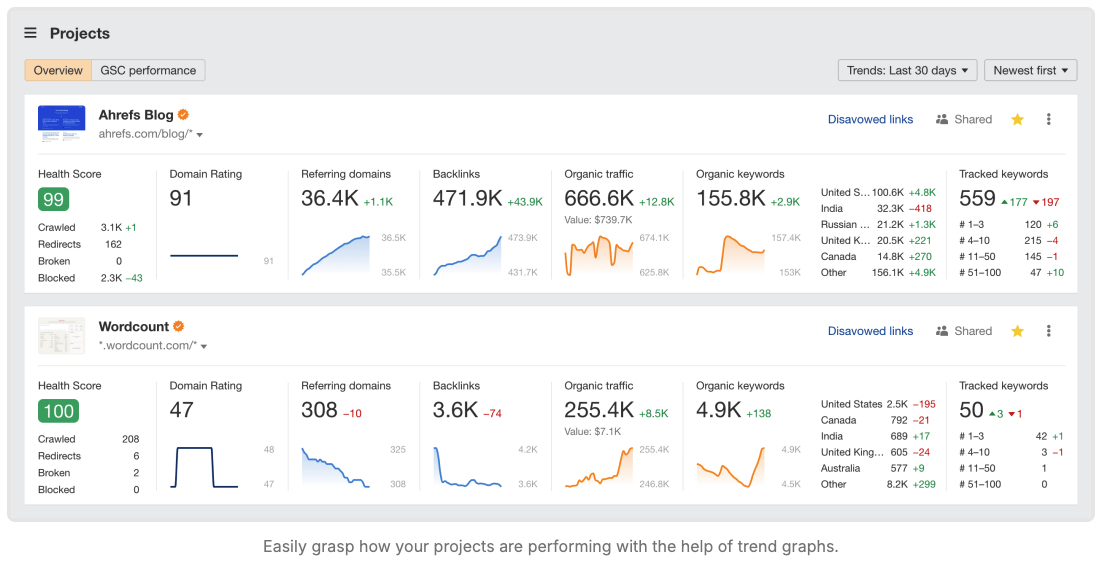
Task: Click the Wordcount Referring domains value 308
Action: (x=319, y=410)
